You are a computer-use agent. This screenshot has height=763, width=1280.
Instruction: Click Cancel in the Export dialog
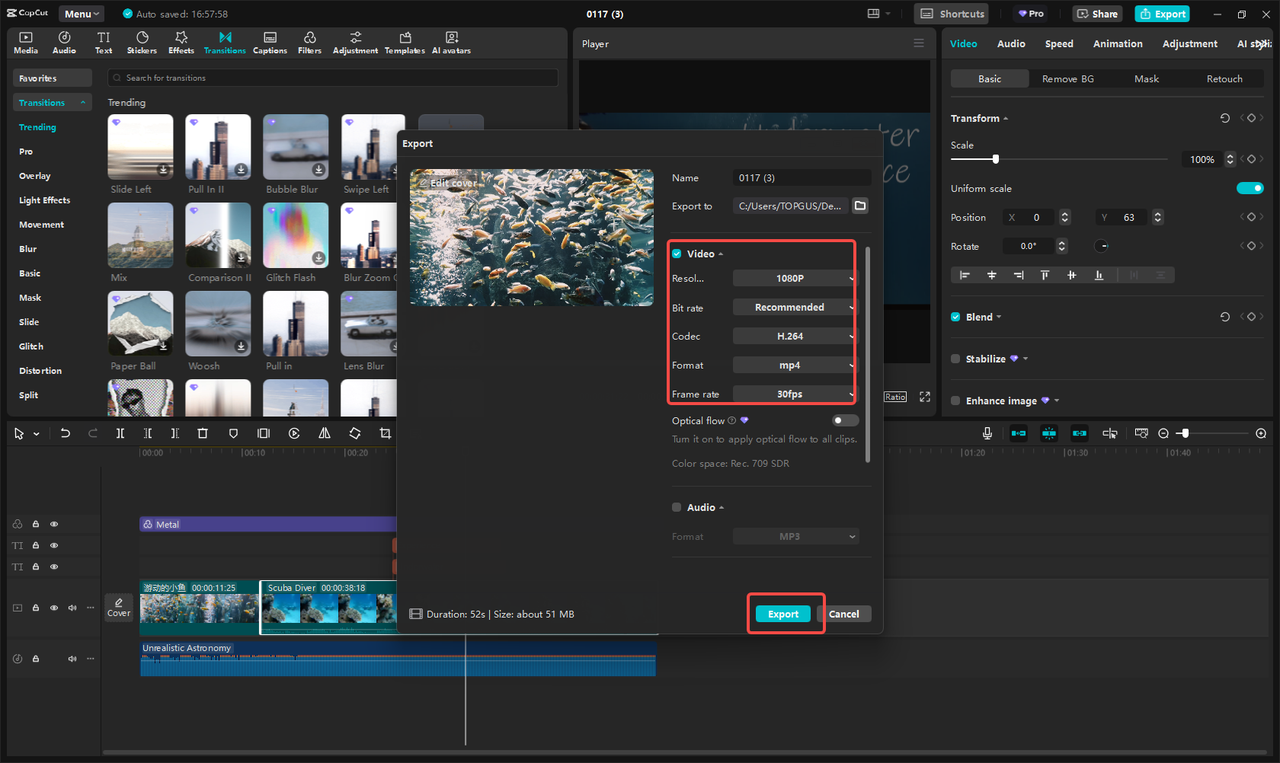point(845,613)
